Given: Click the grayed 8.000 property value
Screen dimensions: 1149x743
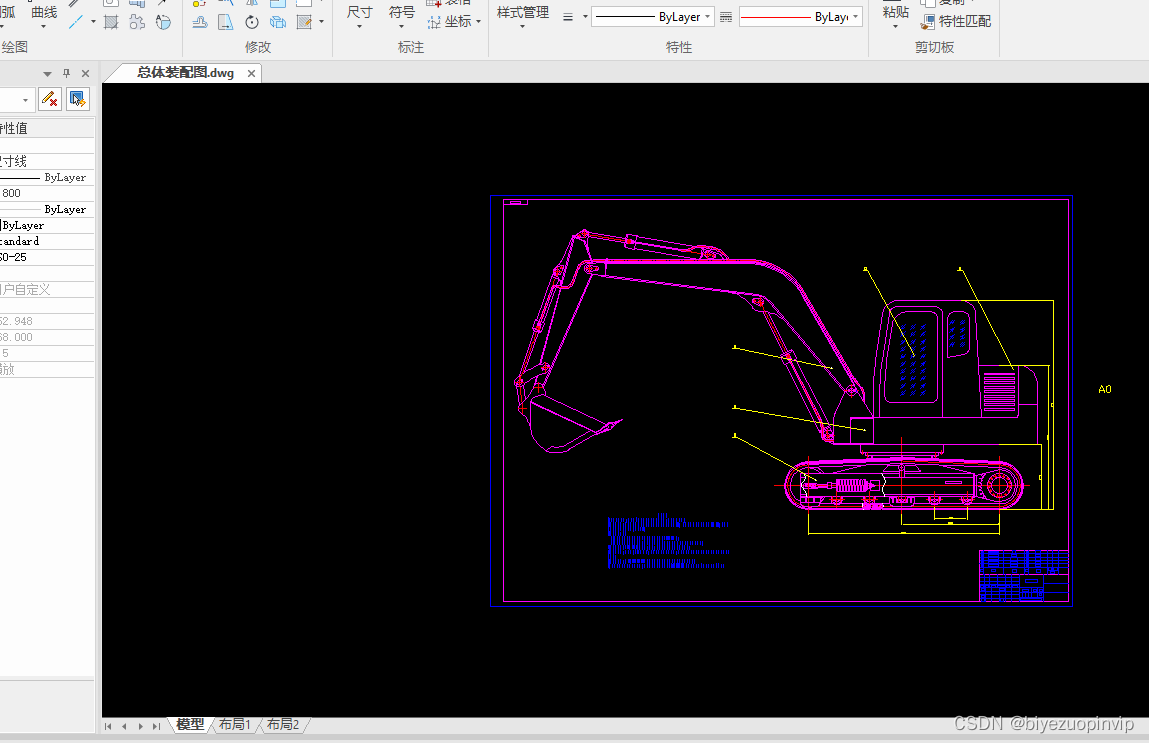Looking at the screenshot, I should pos(16,337).
